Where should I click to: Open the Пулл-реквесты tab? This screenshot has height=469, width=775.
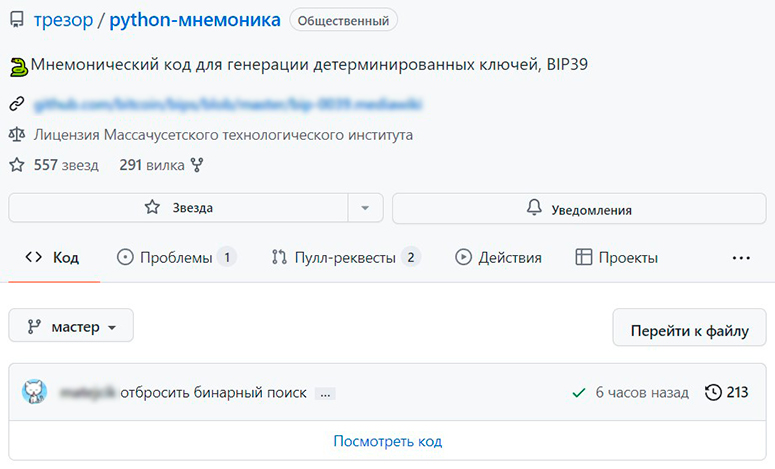[345, 258]
